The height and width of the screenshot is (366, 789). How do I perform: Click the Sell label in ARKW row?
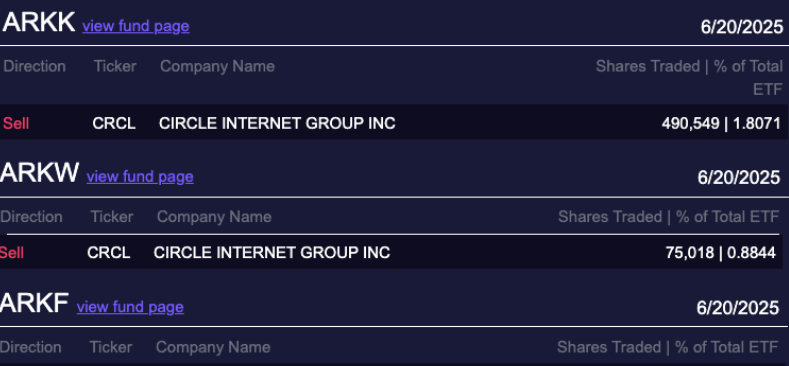12,252
